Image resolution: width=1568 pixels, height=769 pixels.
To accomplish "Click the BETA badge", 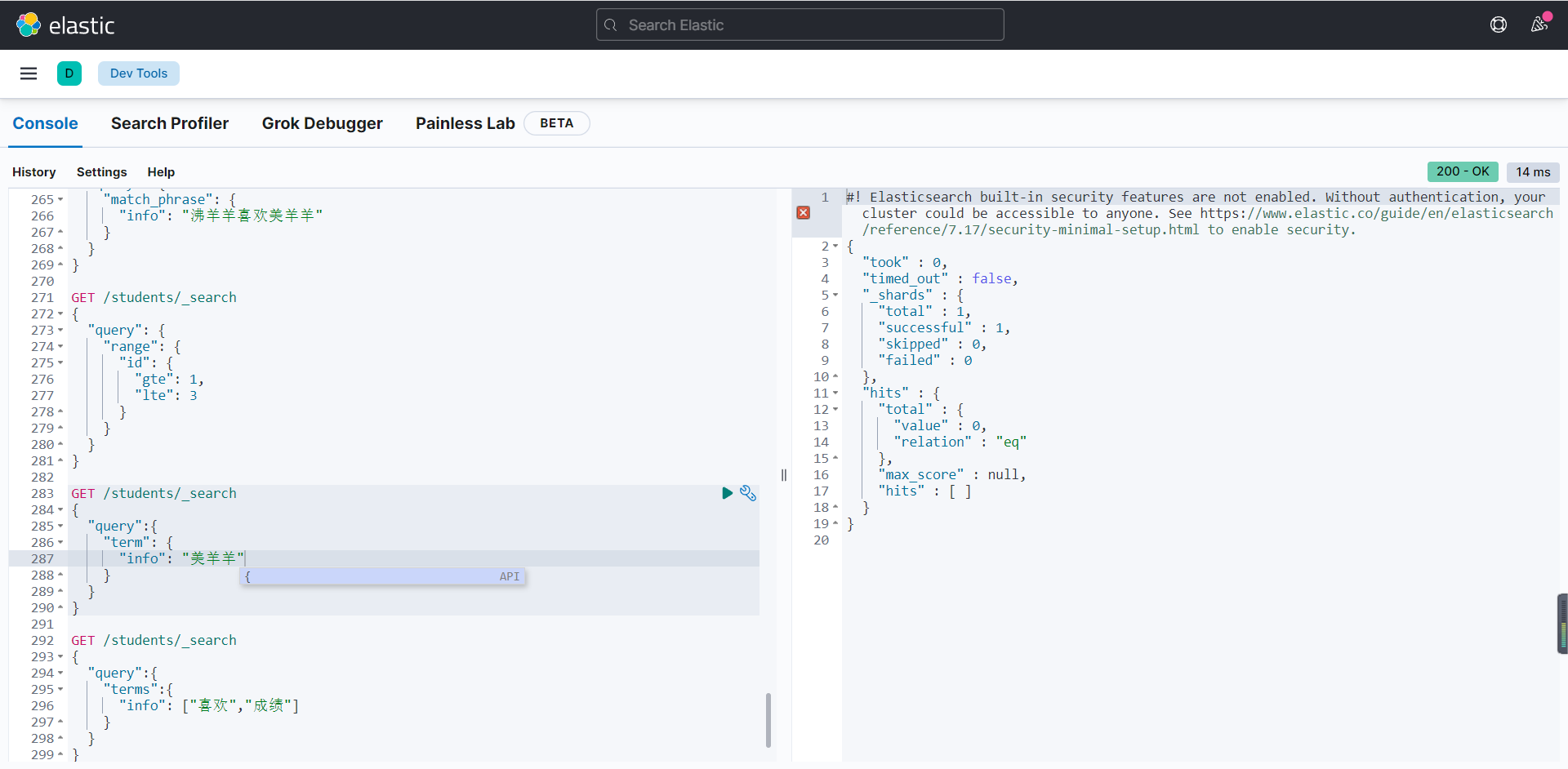I will [557, 123].
